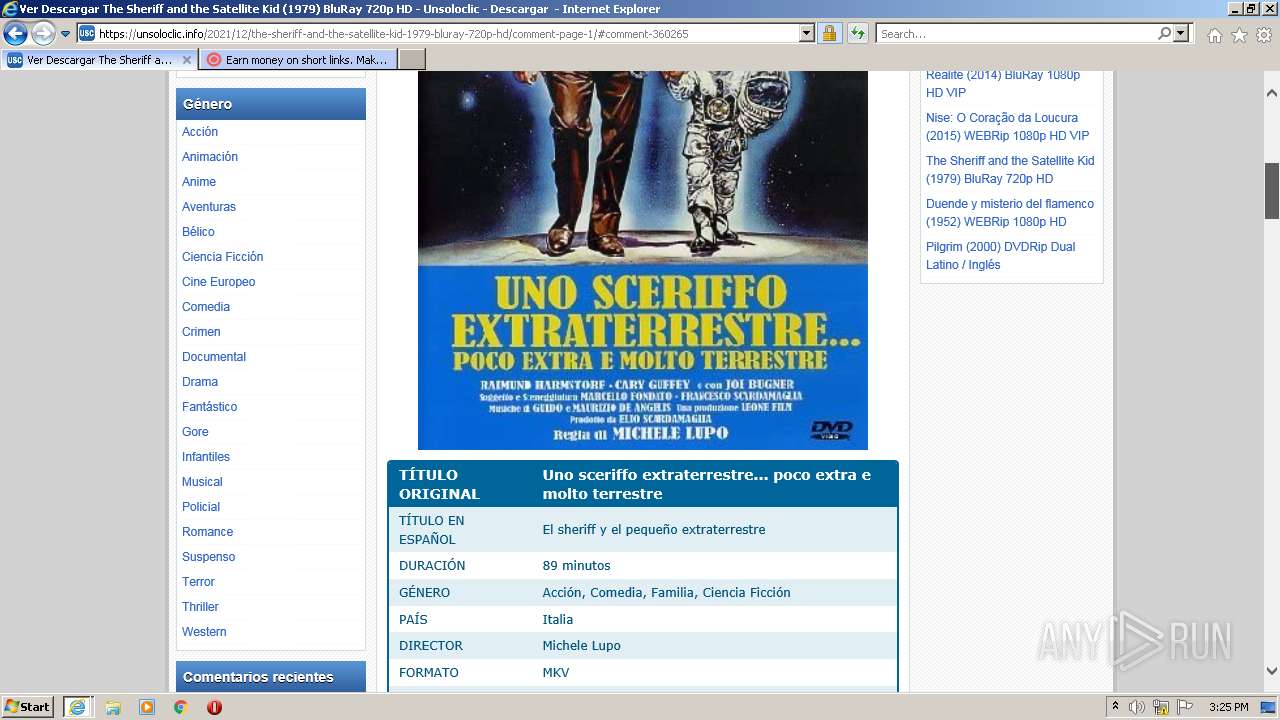
Task: Select the duration value 89 minutos
Action: pyautogui.click(x=576, y=566)
